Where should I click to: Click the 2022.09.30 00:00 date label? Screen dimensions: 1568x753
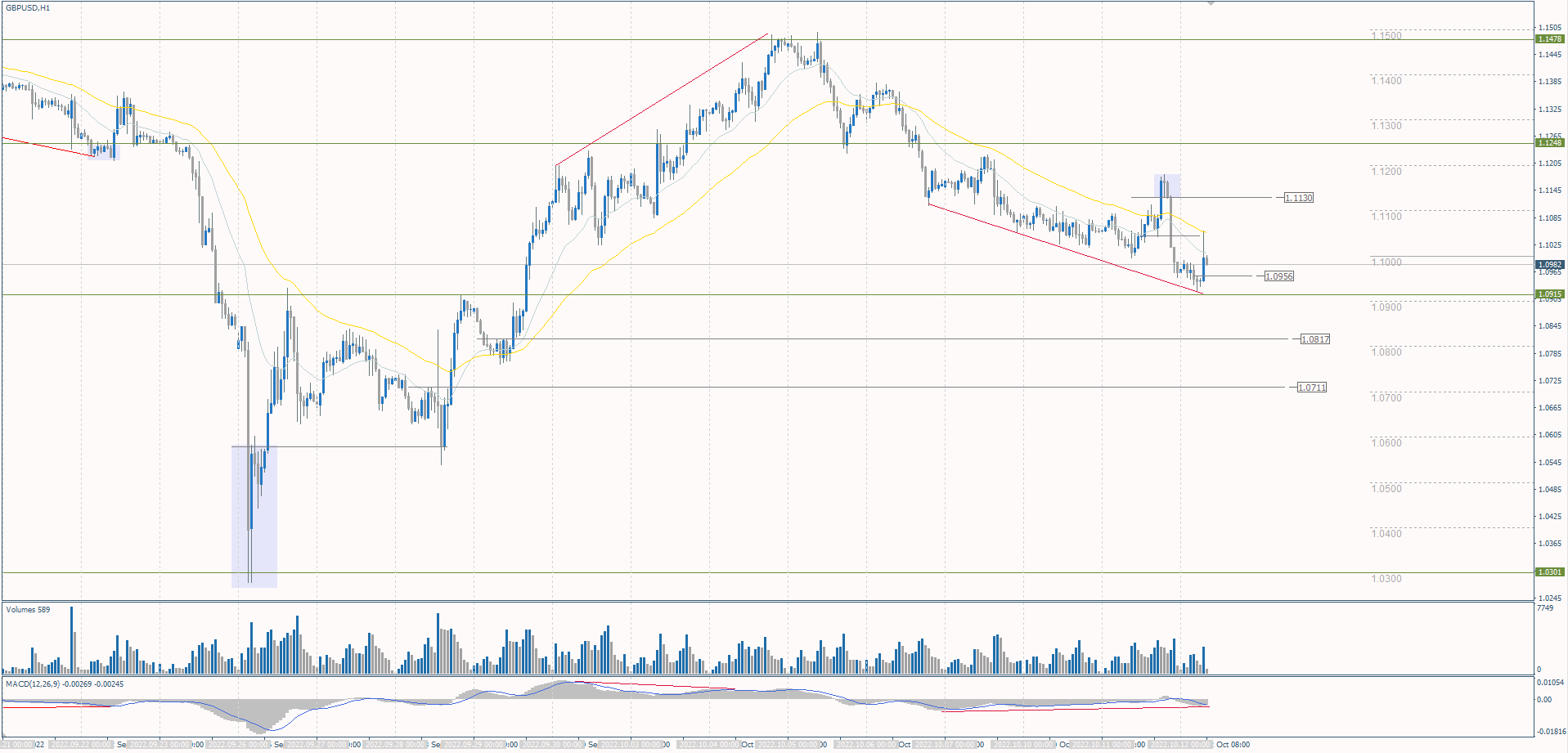click(552, 745)
